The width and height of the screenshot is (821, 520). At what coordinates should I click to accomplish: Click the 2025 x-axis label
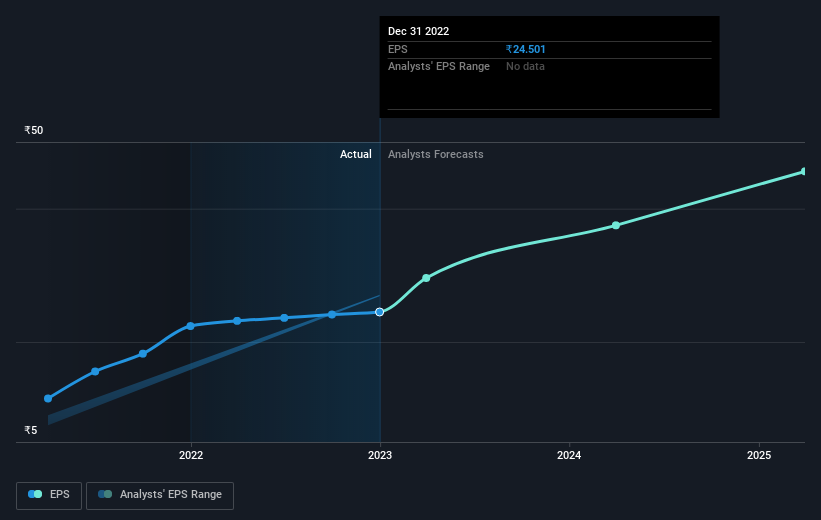coord(759,455)
